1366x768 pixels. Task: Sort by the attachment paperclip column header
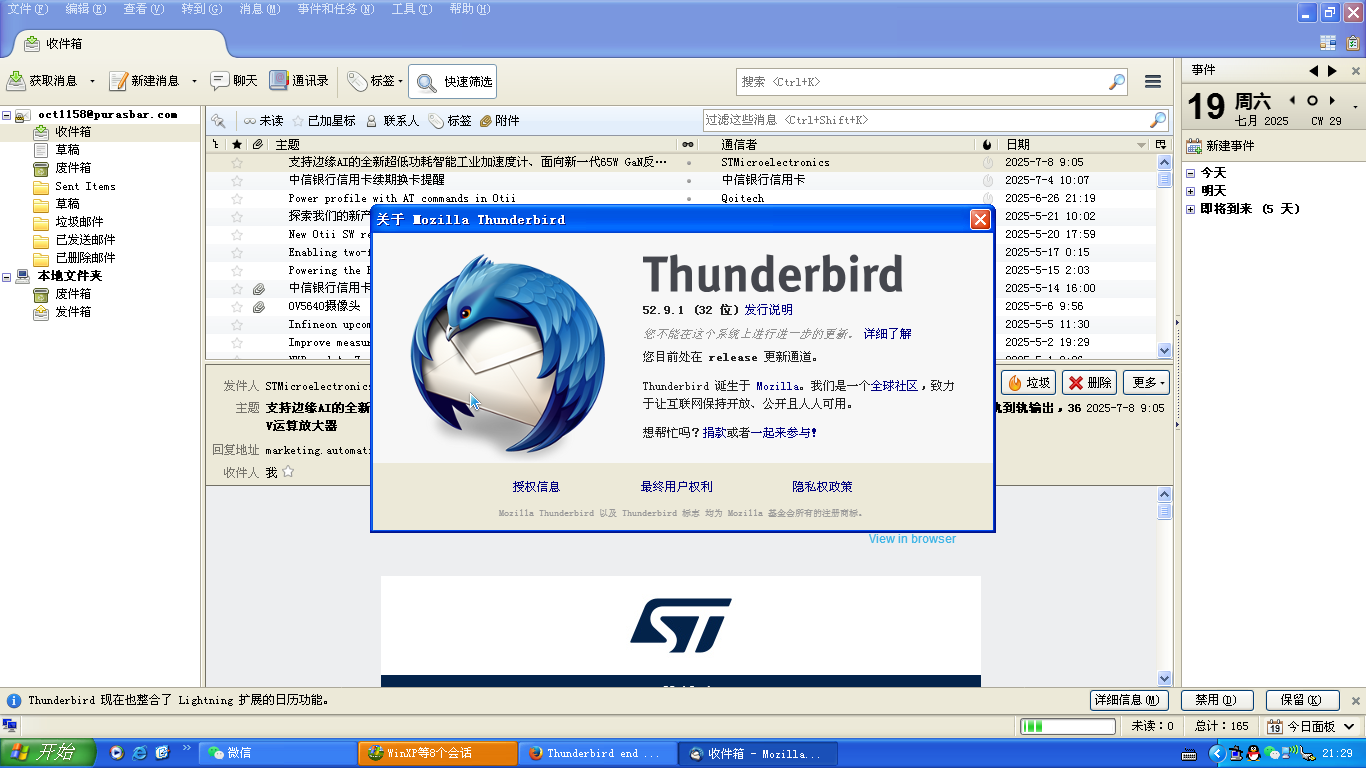[x=258, y=145]
